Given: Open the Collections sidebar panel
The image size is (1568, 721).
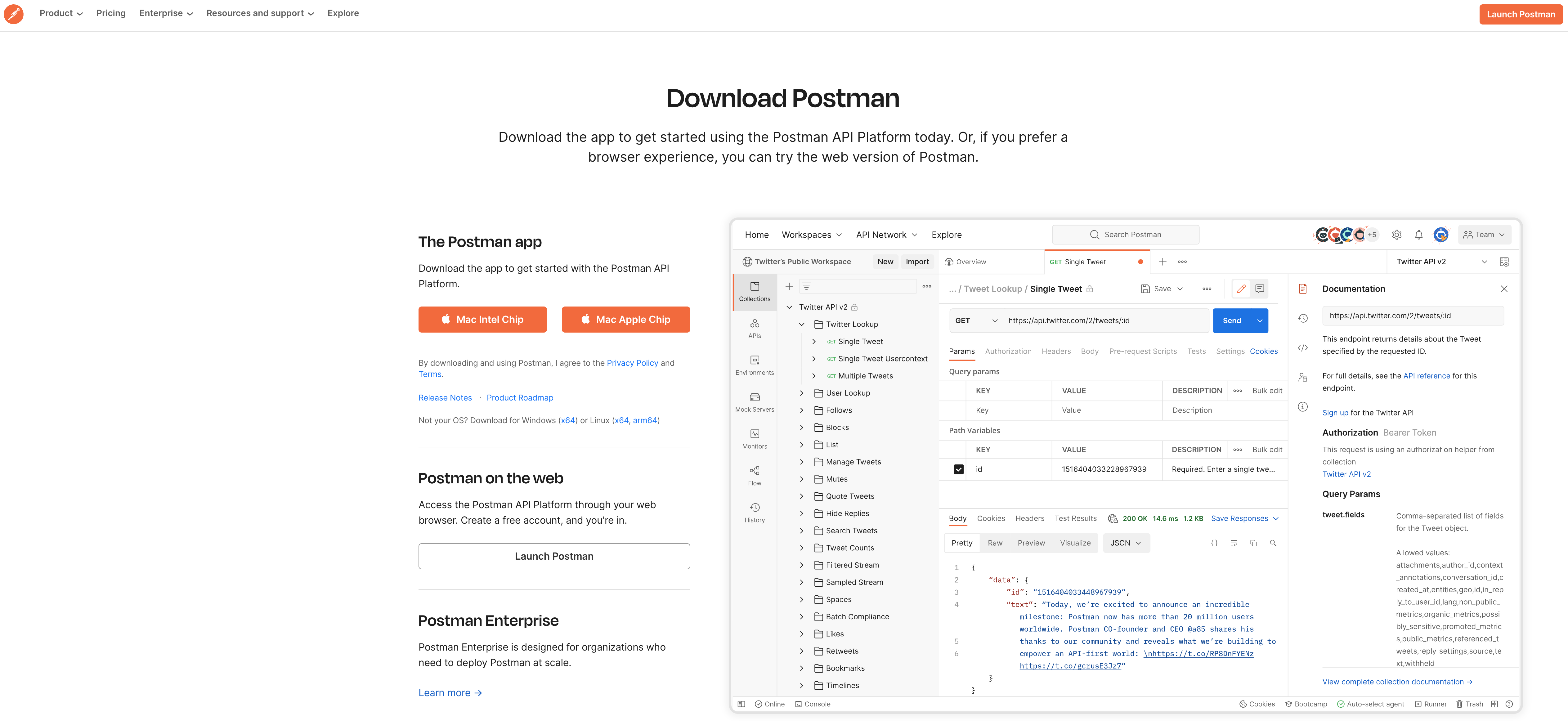Looking at the screenshot, I should tap(755, 291).
